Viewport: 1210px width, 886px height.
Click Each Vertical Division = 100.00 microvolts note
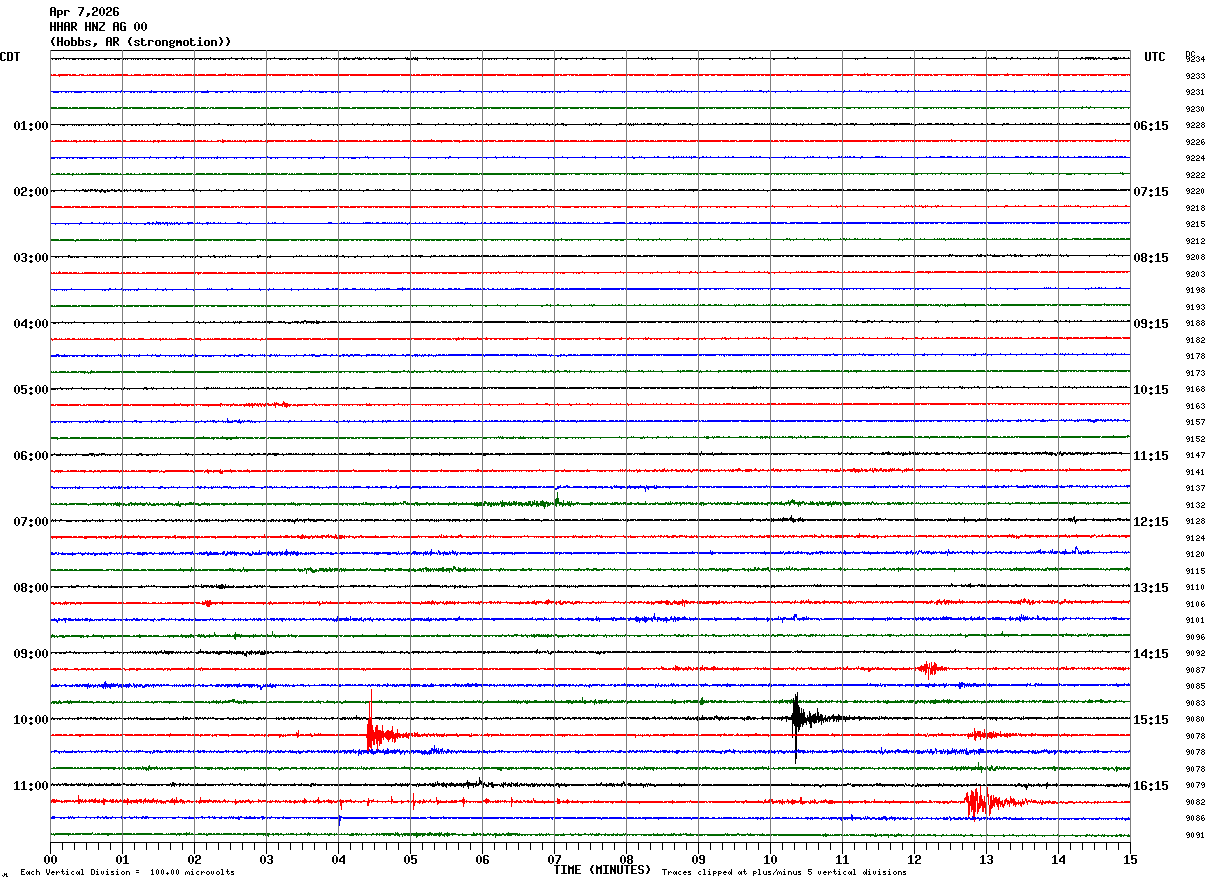(x=127, y=872)
